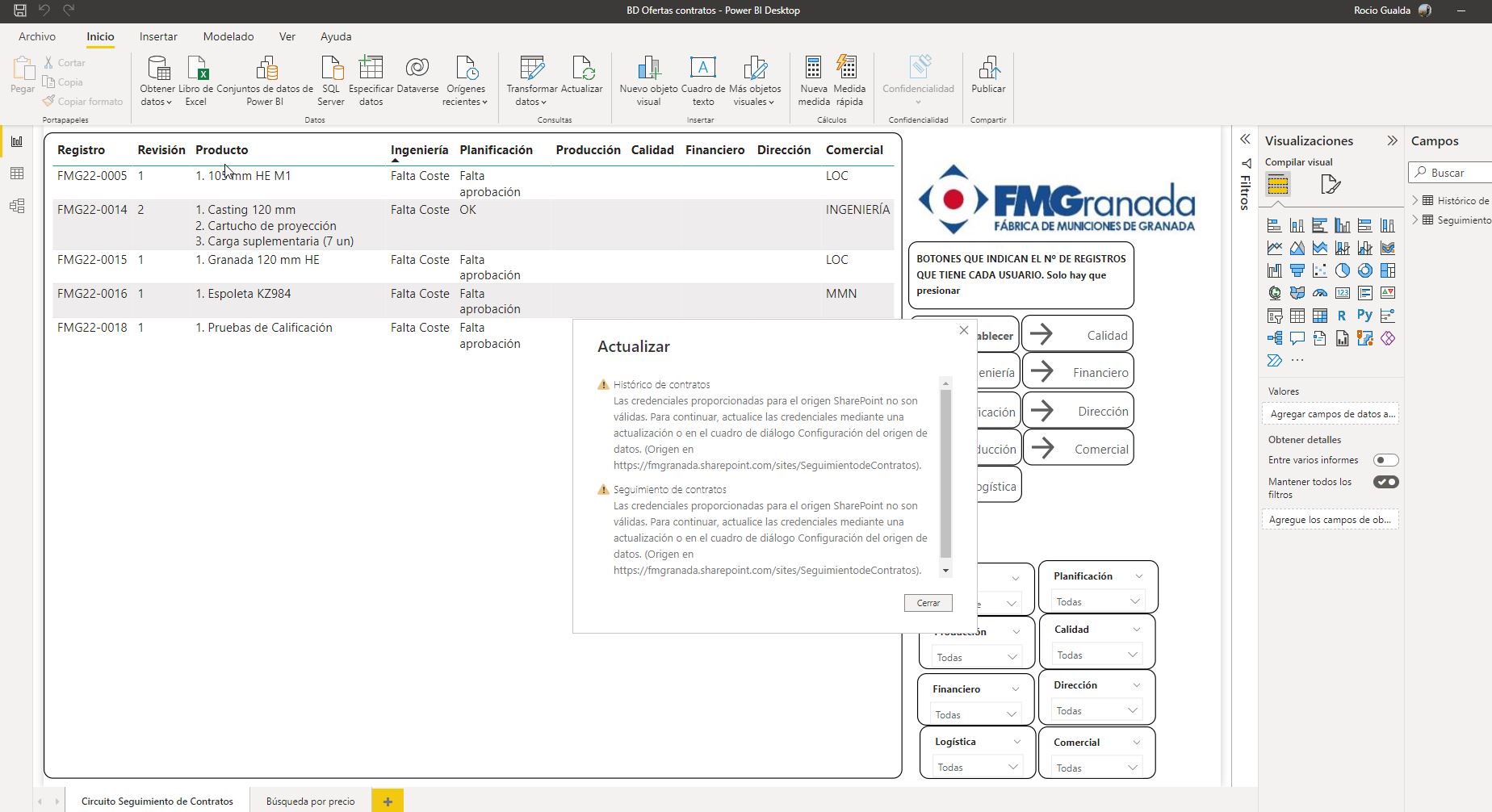This screenshot has height=812, width=1492.
Task: Connect to SQL Server source
Action: click(331, 81)
